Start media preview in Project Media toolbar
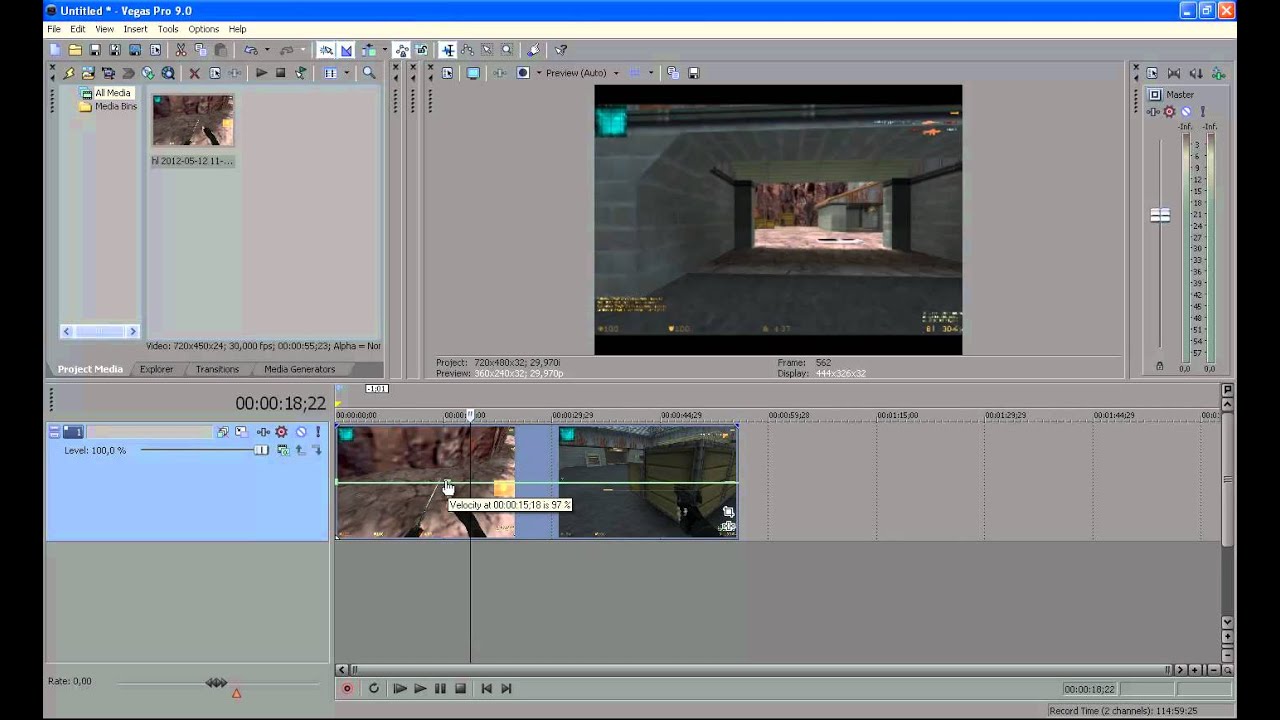1280x720 pixels. tap(261, 73)
